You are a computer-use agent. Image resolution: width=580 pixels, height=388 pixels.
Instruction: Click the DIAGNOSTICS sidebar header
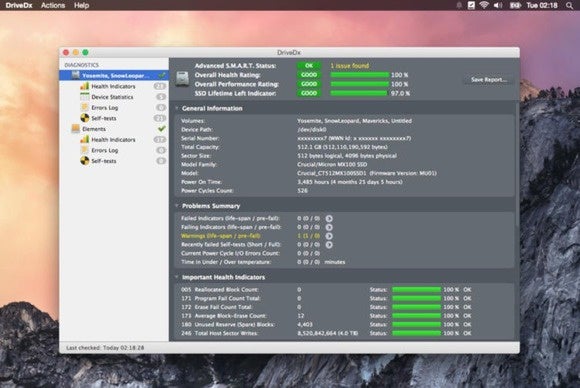pyautogui.click(x=82, y=65)
